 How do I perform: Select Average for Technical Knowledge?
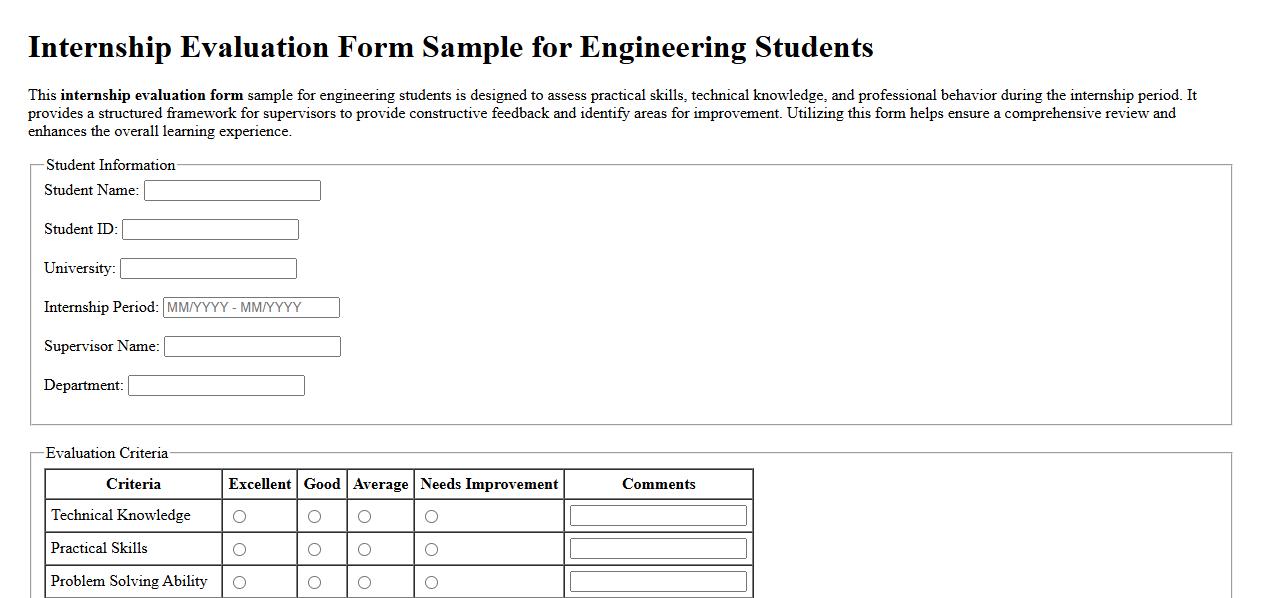point(366,515)
